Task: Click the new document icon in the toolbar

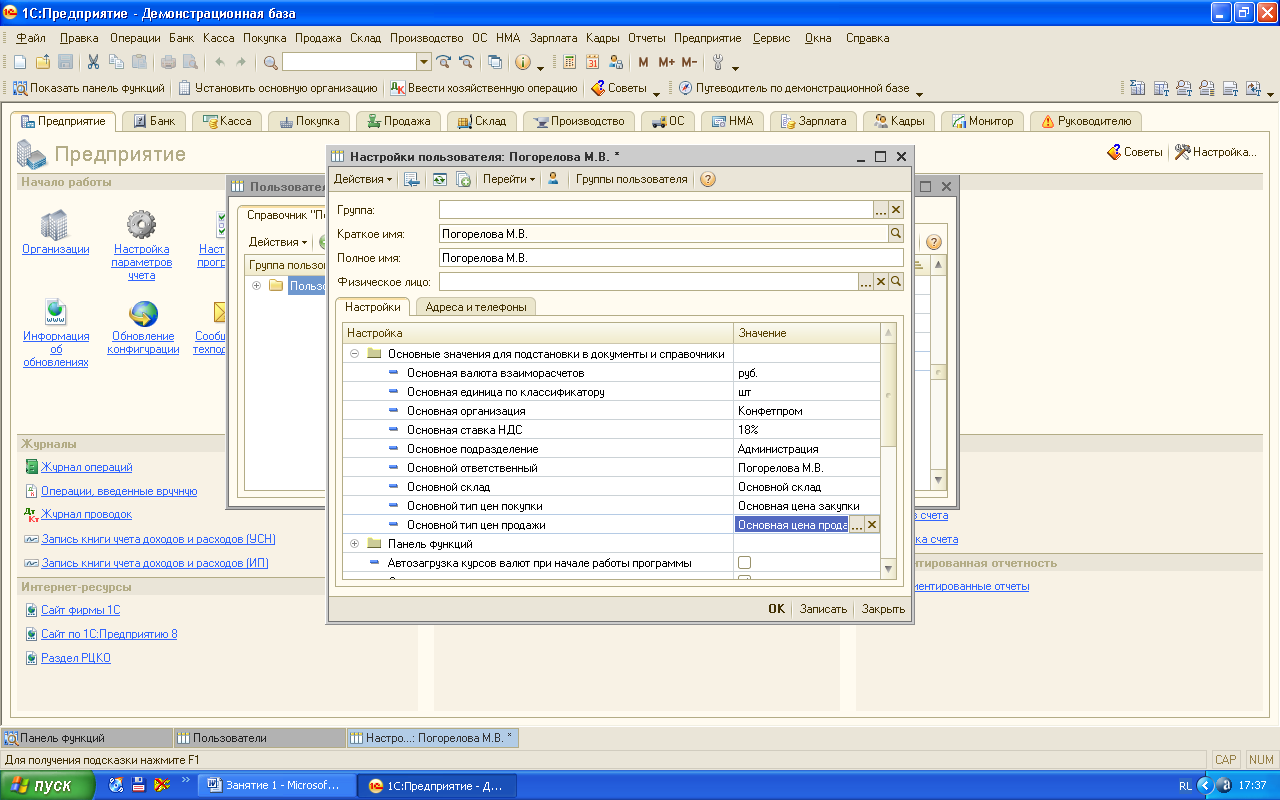Action: click(x=20, y=62)
